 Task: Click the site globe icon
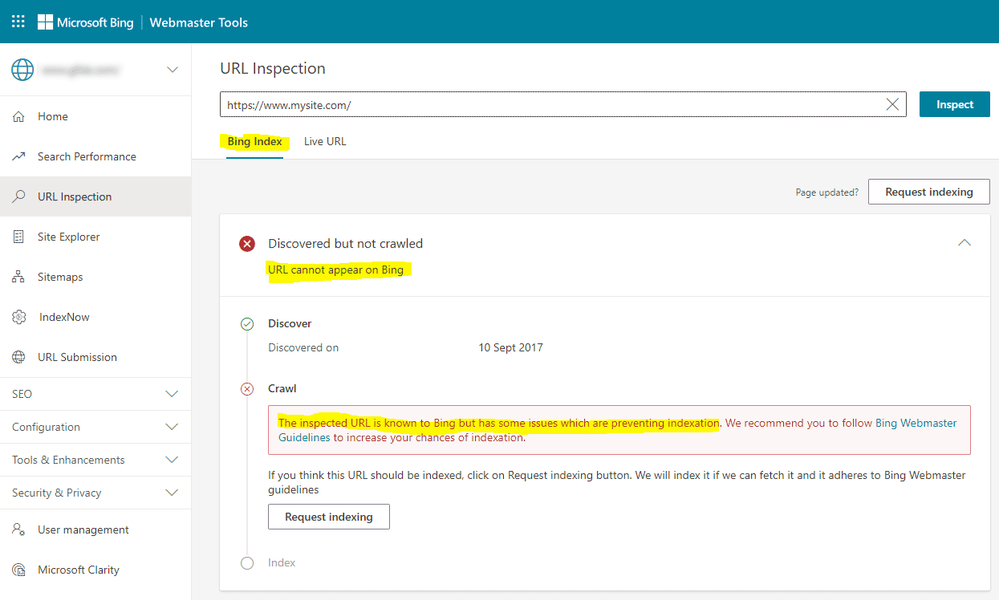22,69
